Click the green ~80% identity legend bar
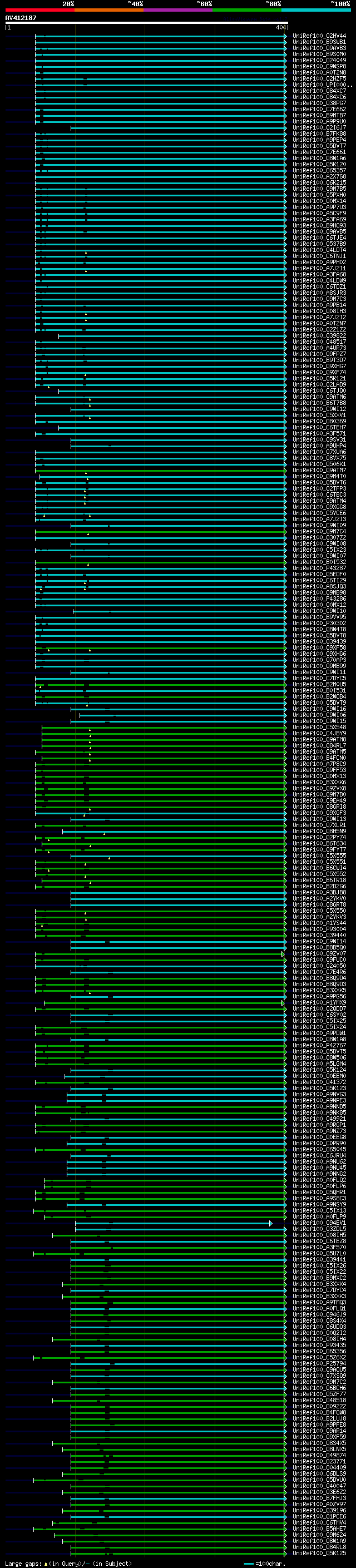The image size is (356, 1568). tap(247, 10)
